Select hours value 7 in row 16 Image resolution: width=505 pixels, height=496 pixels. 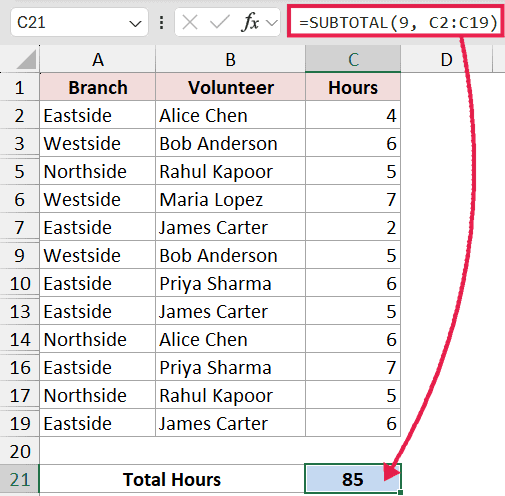point(353,368)
